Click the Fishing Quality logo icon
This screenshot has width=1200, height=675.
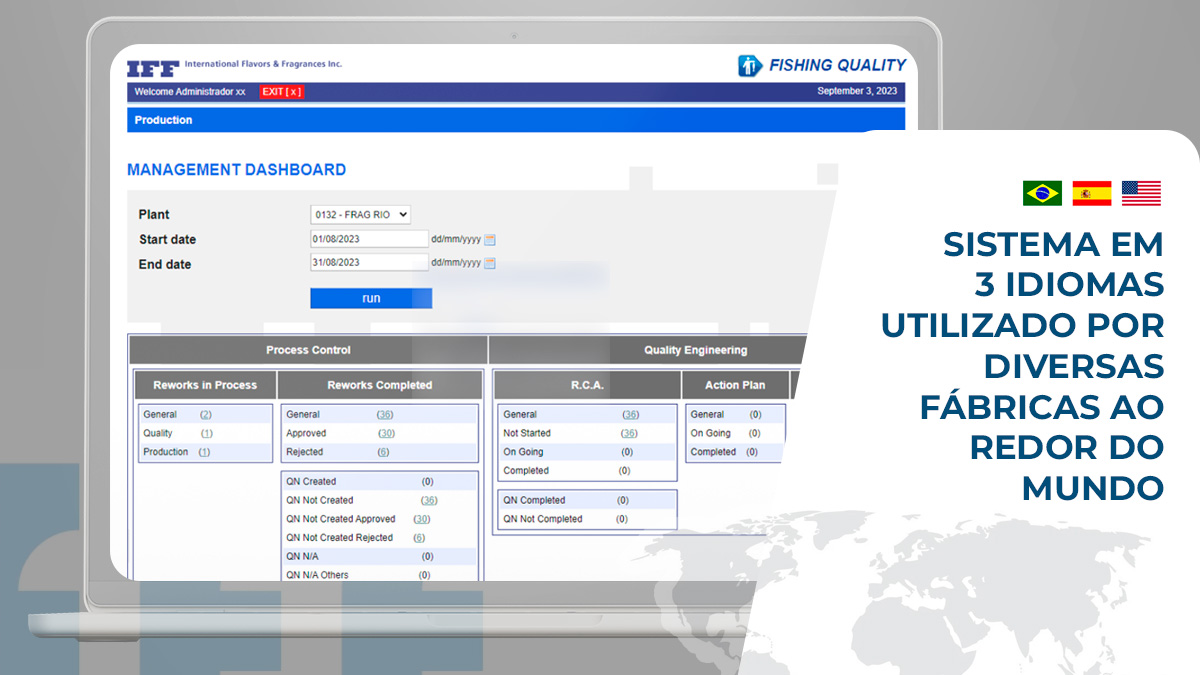point(747,65)
